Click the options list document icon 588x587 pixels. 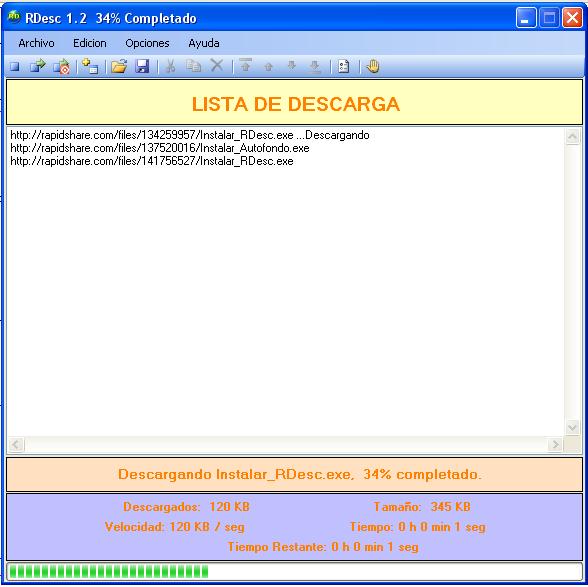coord(344,66)
